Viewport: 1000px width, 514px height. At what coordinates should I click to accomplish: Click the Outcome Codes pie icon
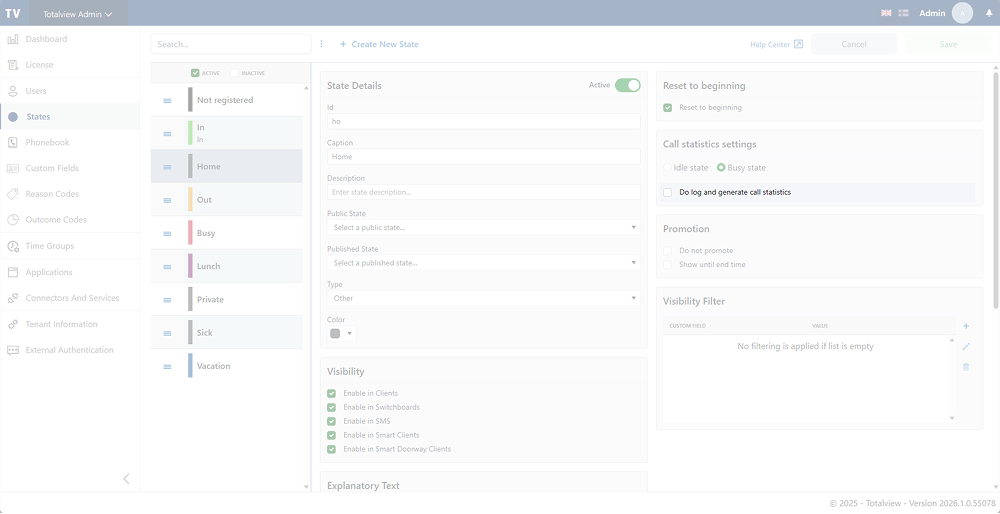12,220
